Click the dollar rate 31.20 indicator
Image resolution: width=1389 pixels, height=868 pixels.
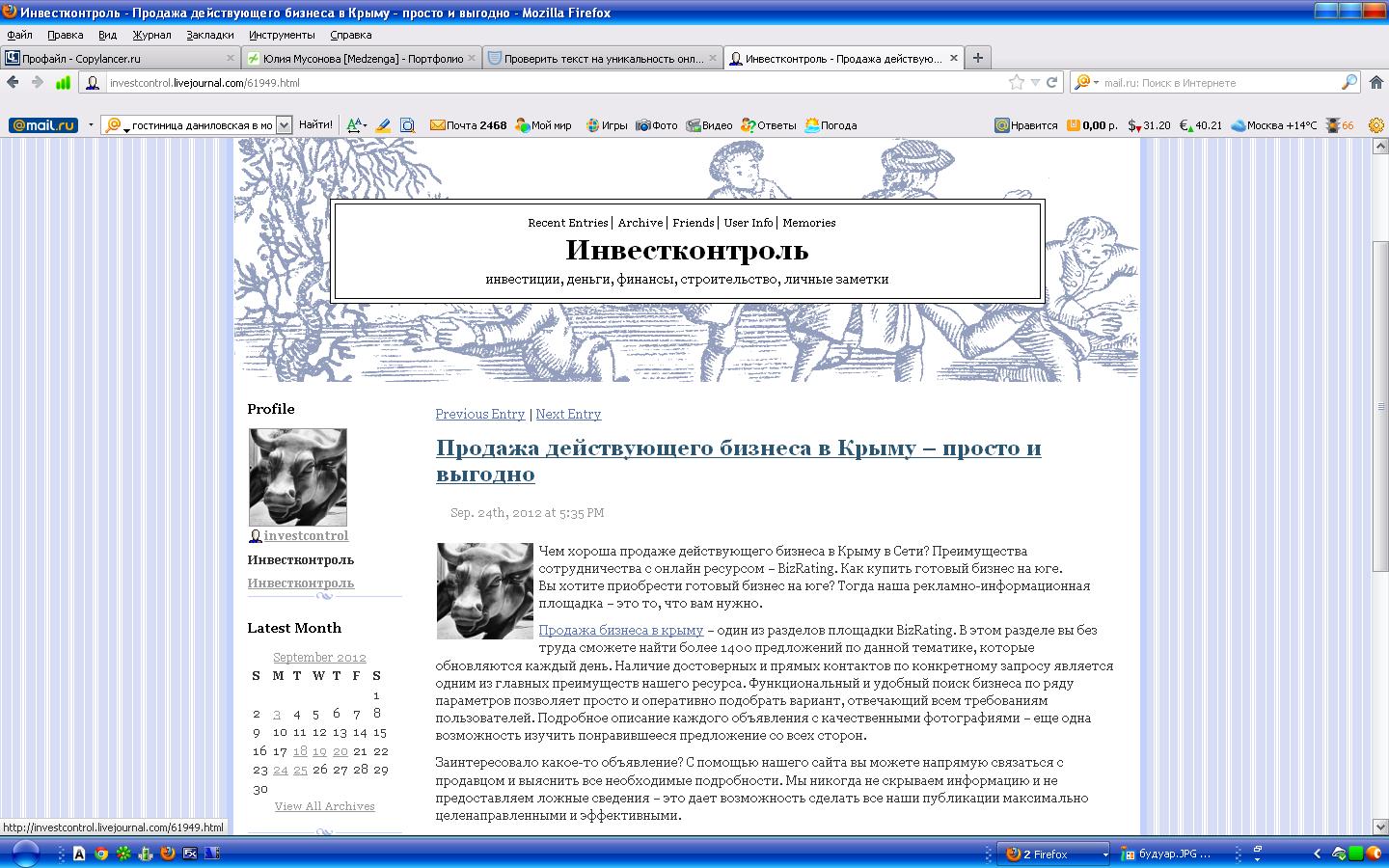coord(1149,125)
